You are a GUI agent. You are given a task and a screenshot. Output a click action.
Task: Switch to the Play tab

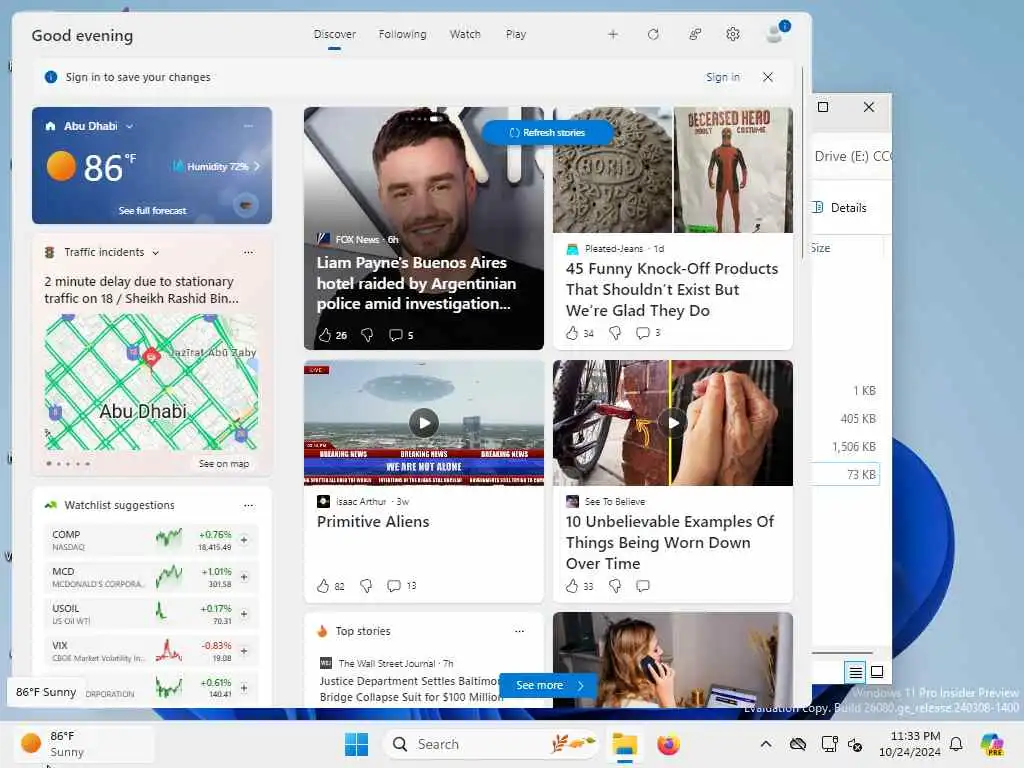click(516, 34)
